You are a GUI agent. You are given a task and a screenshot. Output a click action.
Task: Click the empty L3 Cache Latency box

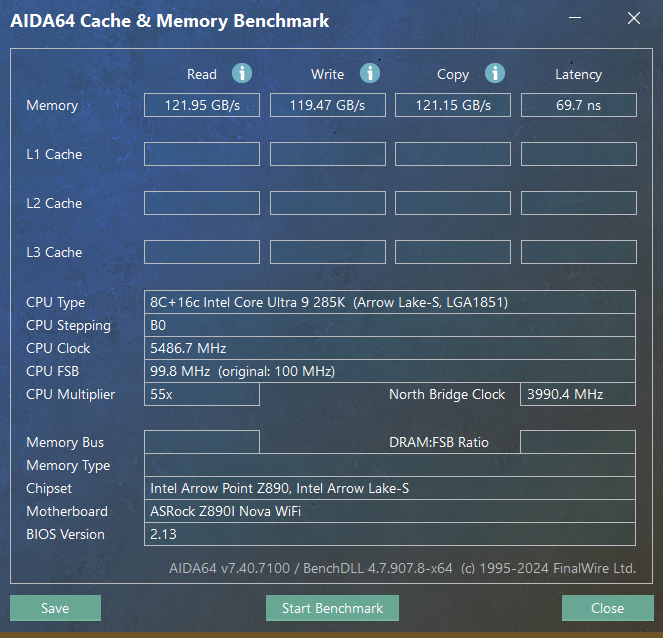(x=578, y=252)
